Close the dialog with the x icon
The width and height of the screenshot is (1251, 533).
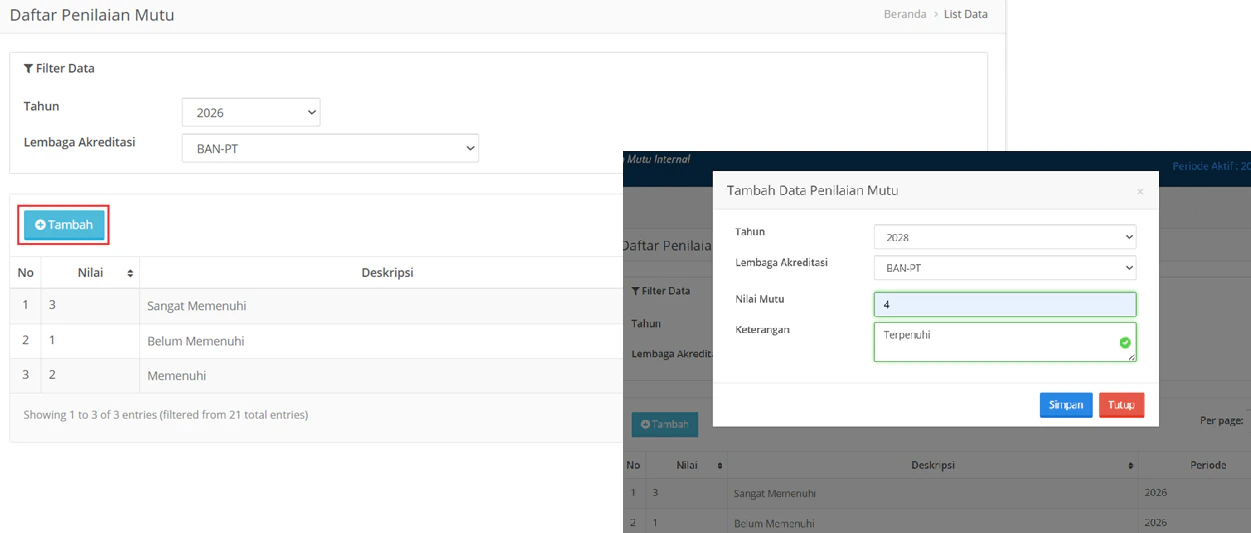1140,191
